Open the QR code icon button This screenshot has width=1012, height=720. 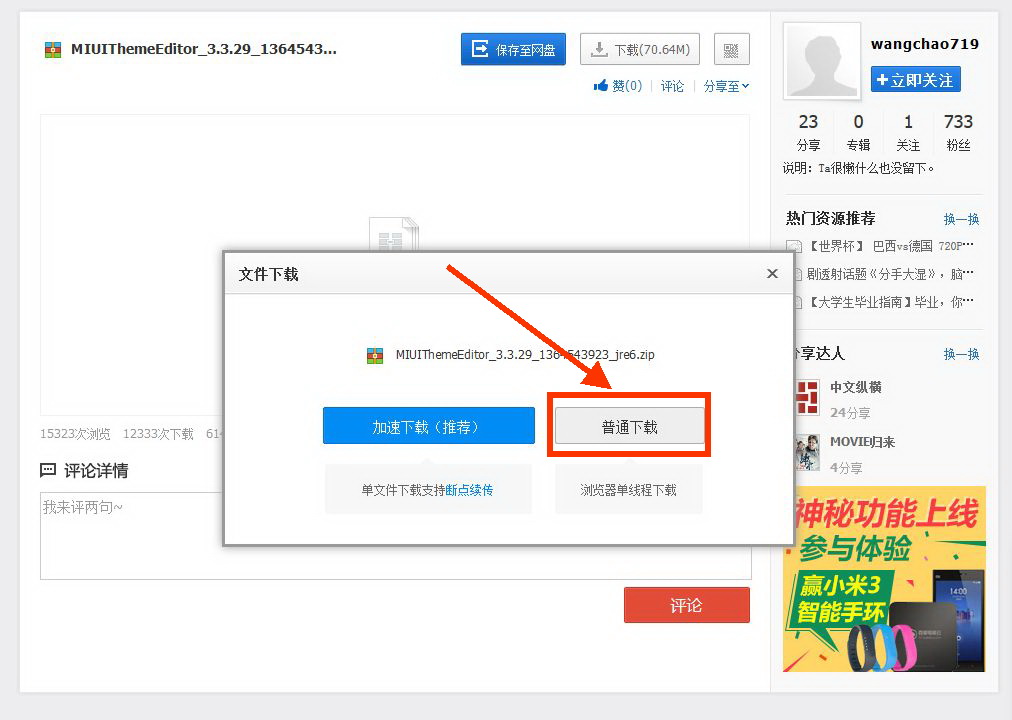[x=731, y=50]
